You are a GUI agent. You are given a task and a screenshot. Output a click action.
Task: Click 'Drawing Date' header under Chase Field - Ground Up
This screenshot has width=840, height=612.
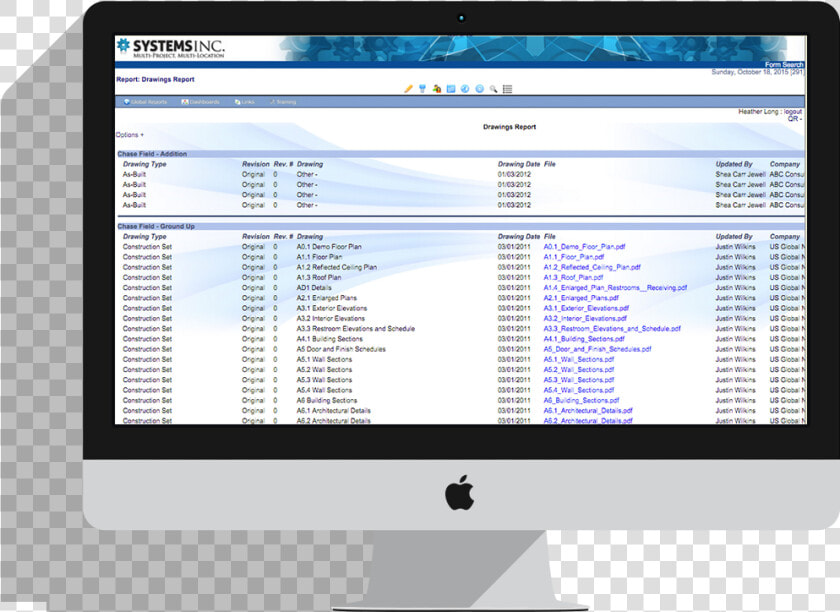tap(519, 236)
